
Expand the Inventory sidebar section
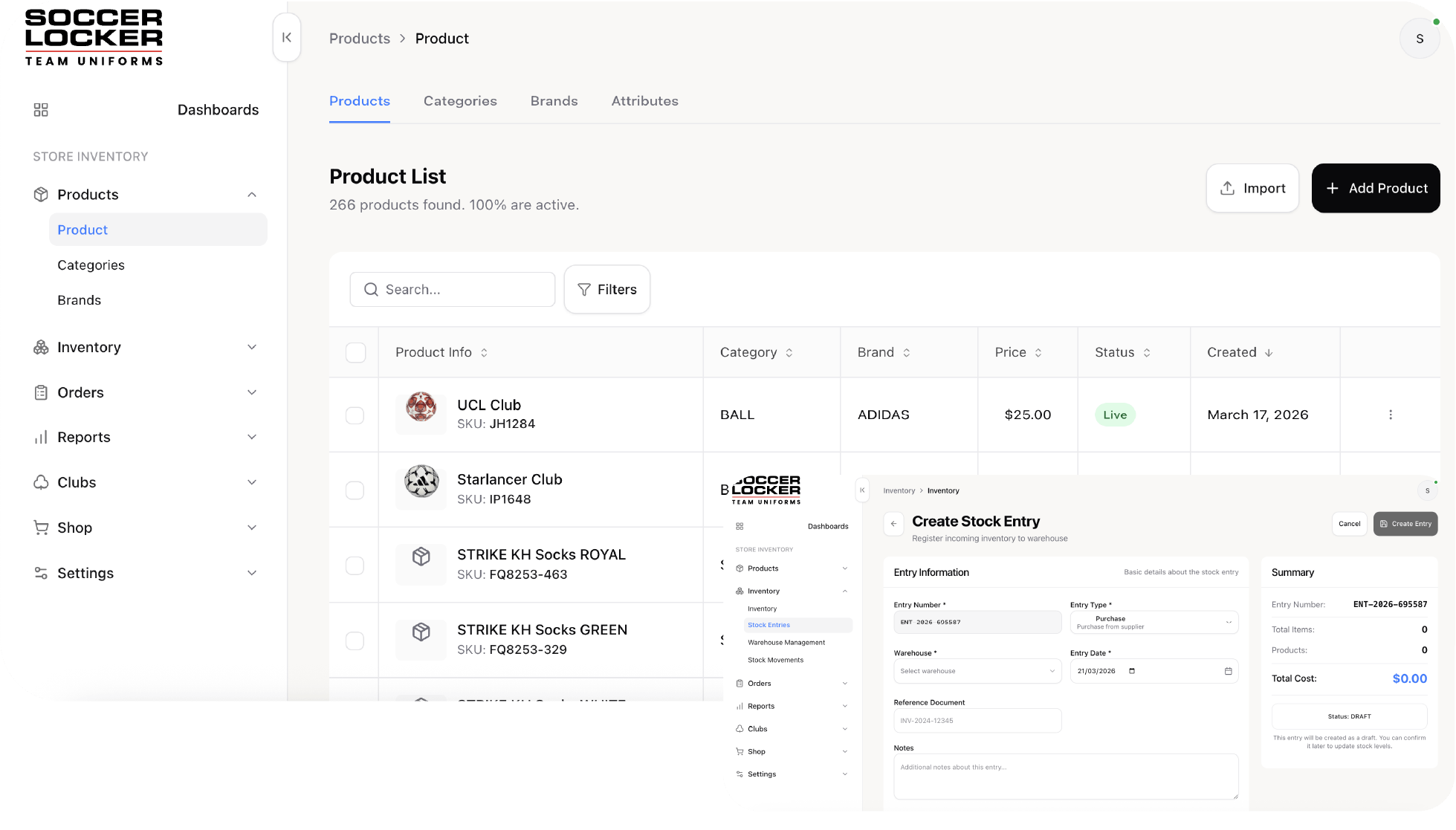point(252,347)
